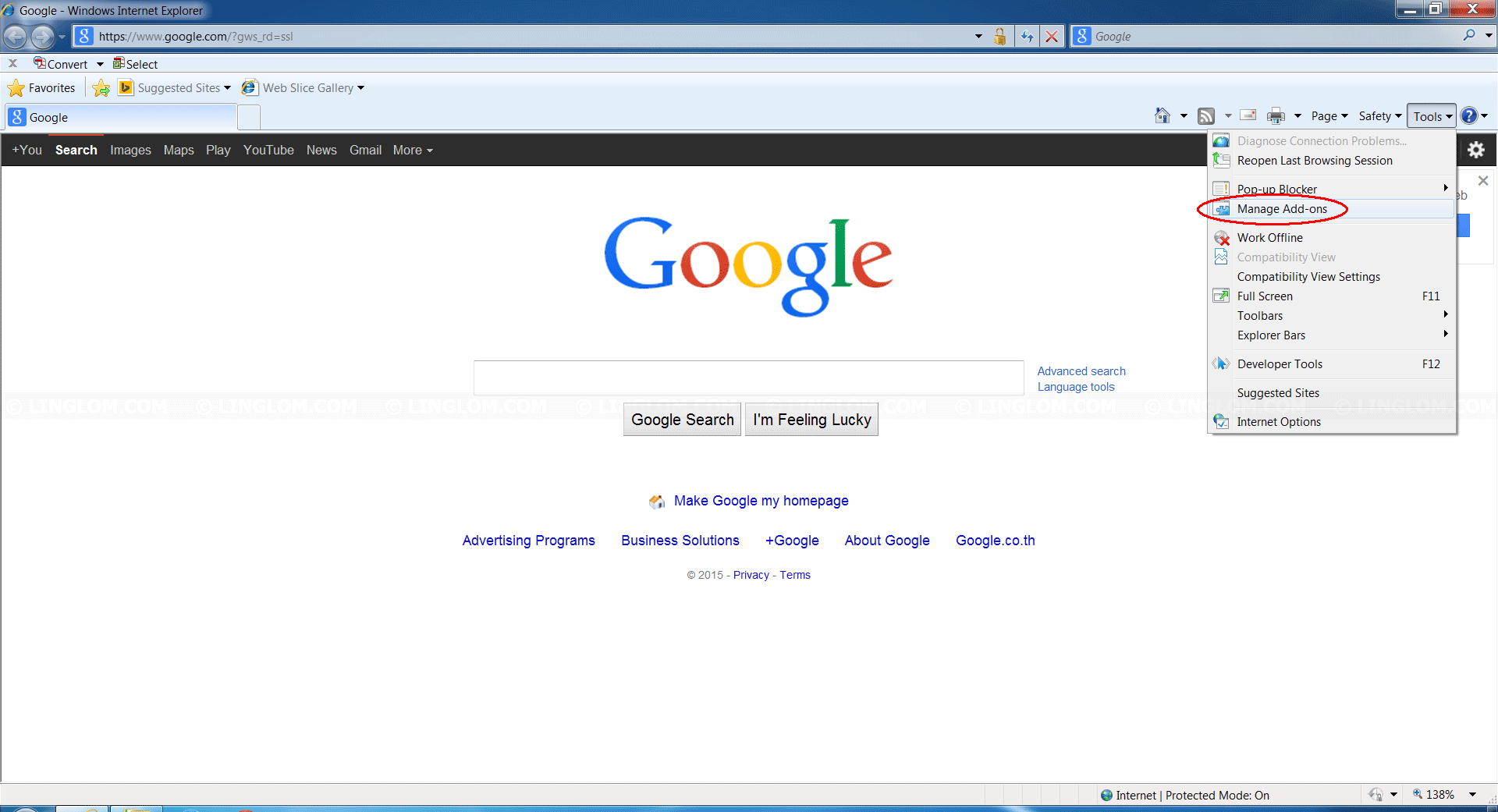Open About Google link
Image resolution: width=1498 pixels, height=812 pixels.
[x=887, y=541]
